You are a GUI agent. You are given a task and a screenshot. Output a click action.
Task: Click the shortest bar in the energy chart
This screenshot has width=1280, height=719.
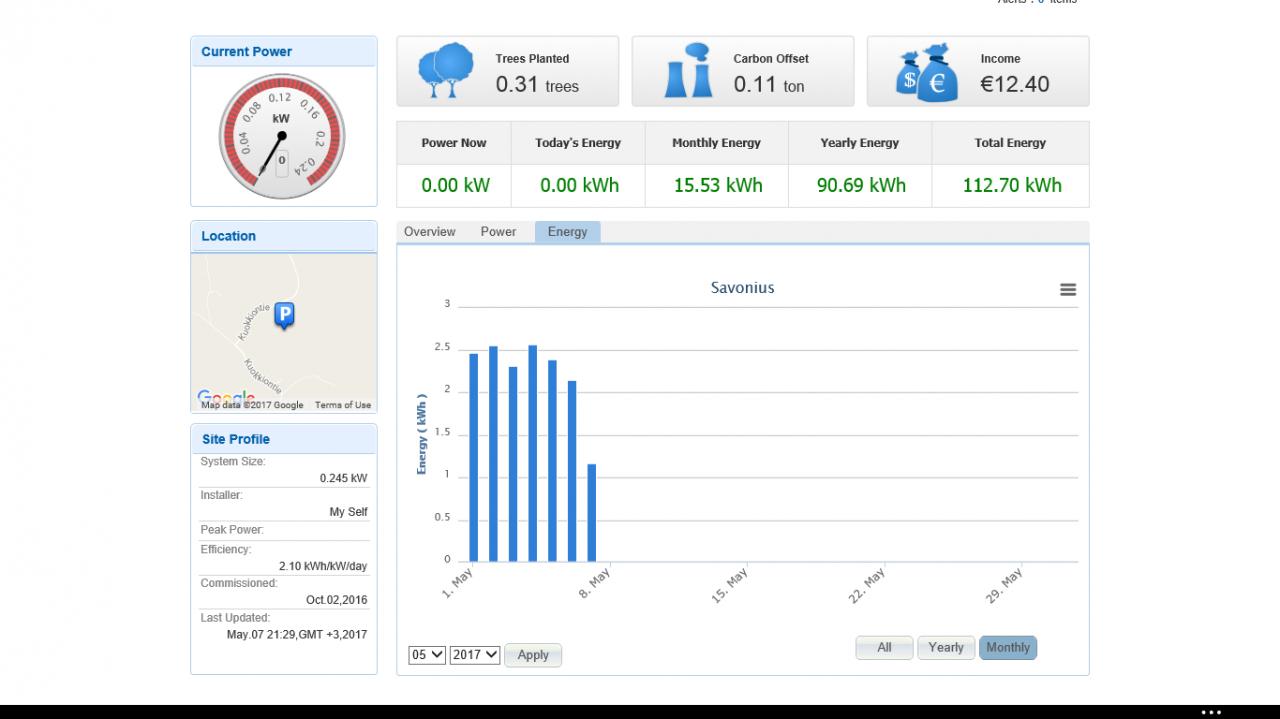592,512
